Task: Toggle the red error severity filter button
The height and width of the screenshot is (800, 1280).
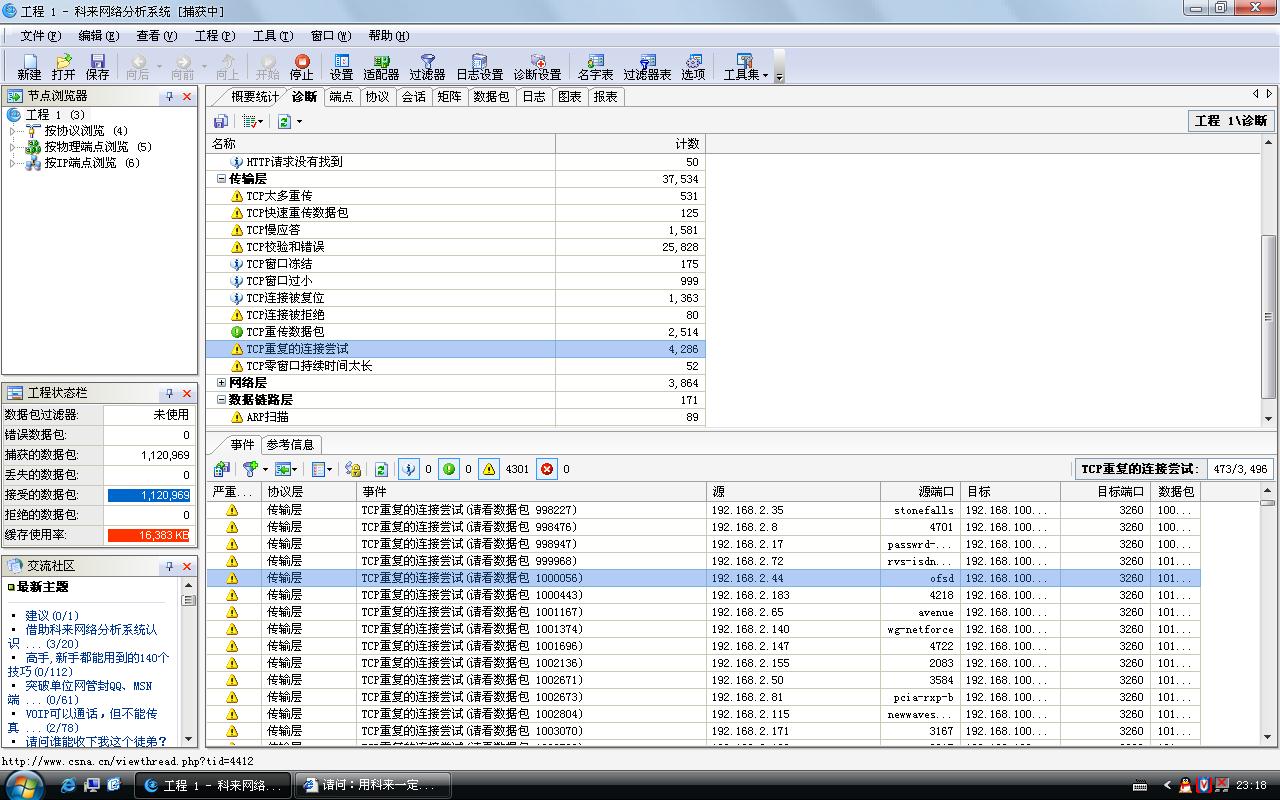Action: point(547,469)
